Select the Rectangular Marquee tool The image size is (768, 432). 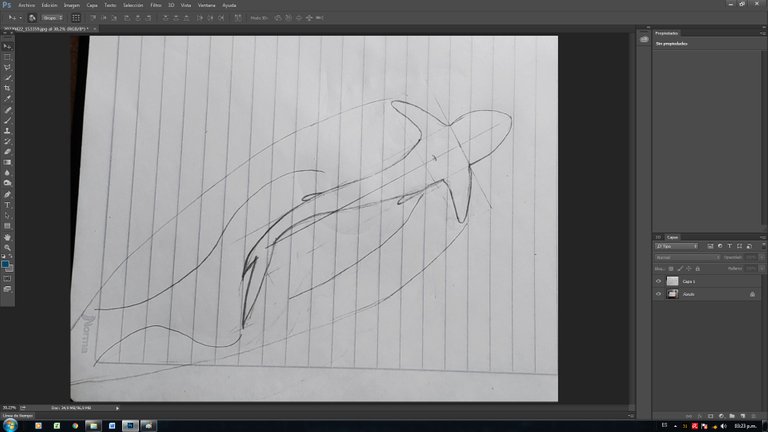[7, 57]
